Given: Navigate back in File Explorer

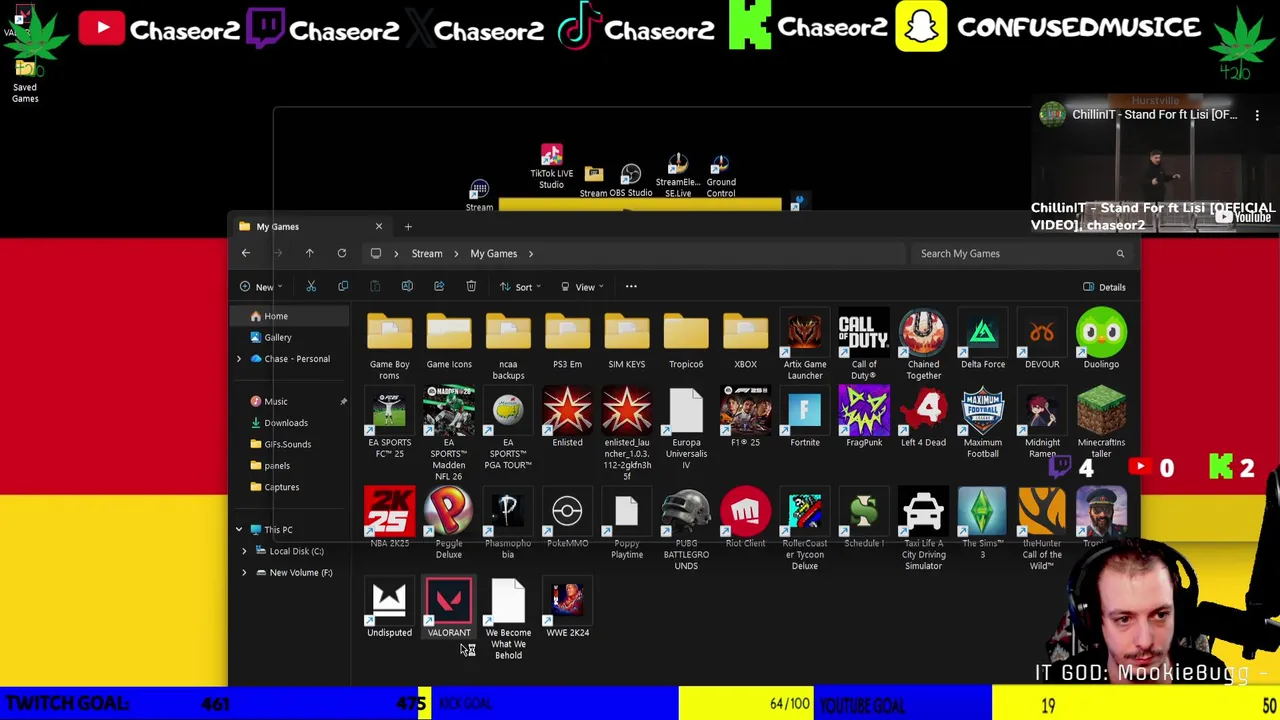Looking at the screenshot, I should tap(245, 253).
